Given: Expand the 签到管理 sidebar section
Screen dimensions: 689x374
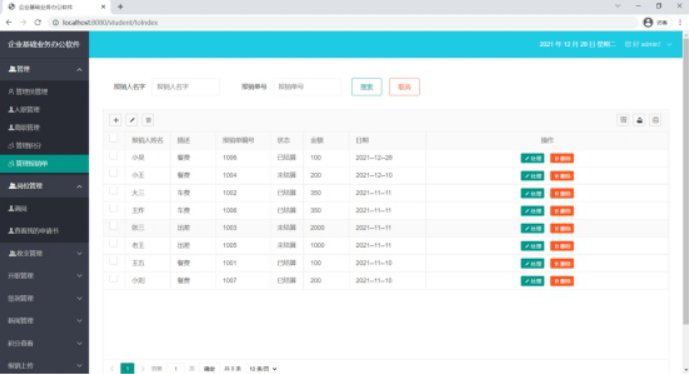Looking at the screenshot, I should pyautogui.click(x=44, y=298).
